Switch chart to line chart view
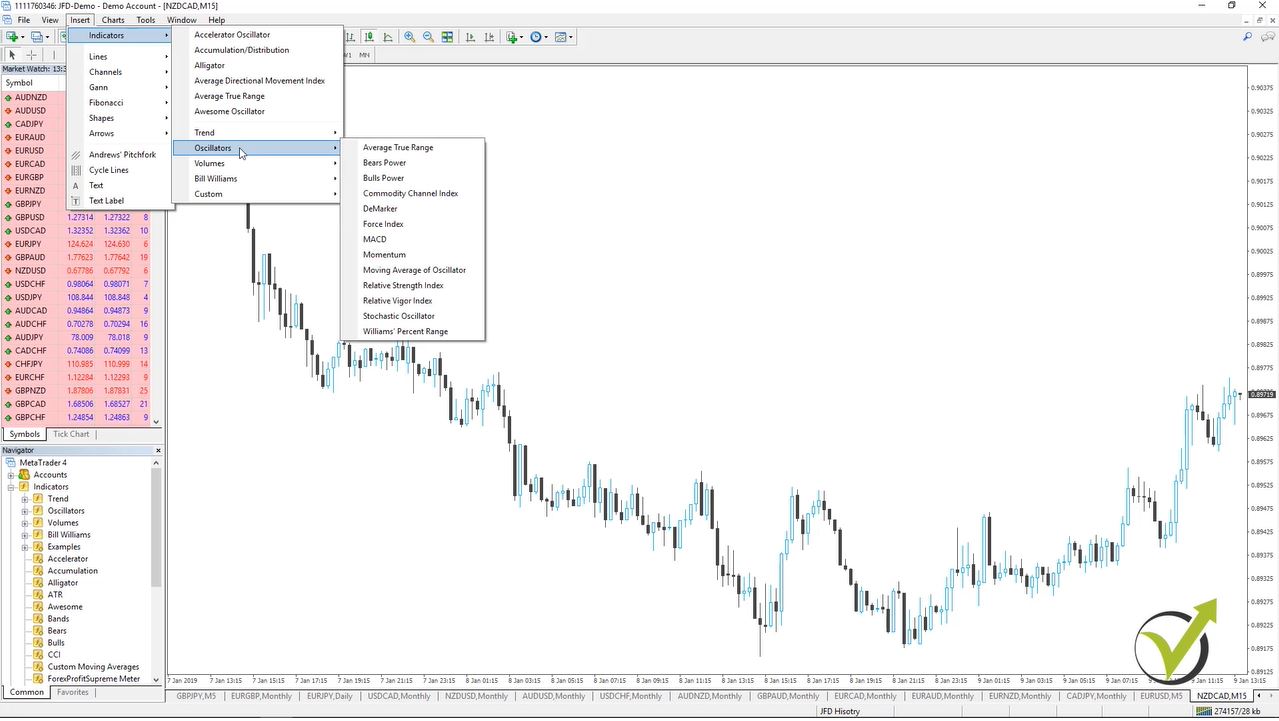This screenshot has width=1279, height=721. 388,37
